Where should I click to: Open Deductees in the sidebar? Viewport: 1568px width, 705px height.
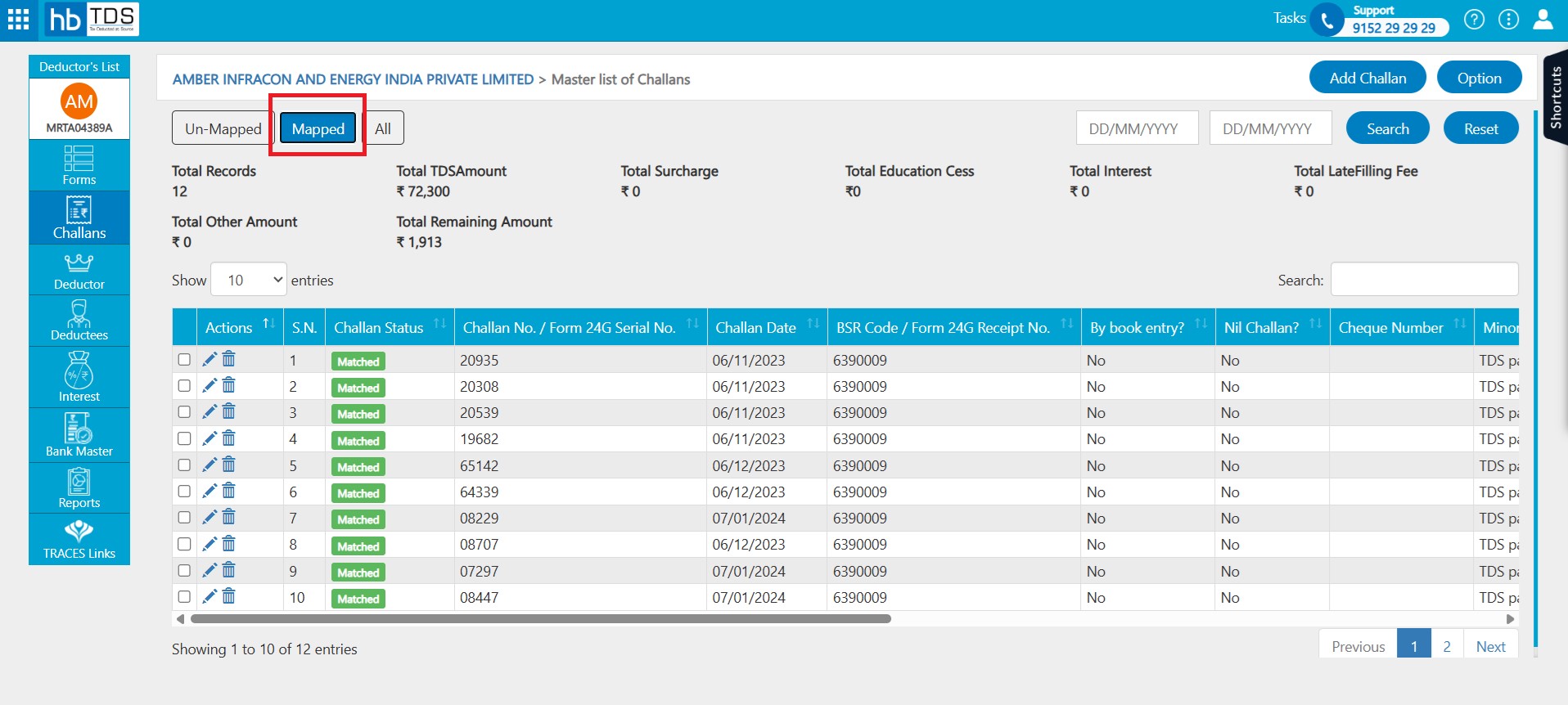tap(79, 321)
